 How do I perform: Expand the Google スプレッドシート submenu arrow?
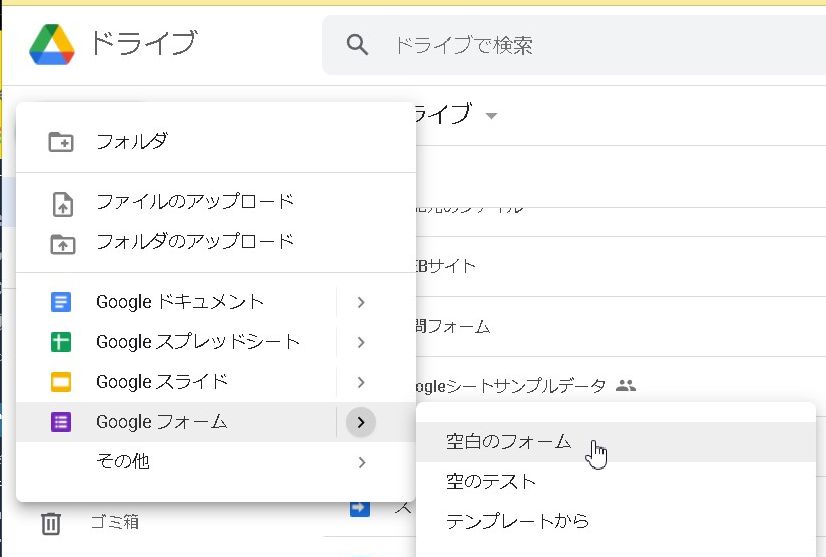(x=361, y=342)
